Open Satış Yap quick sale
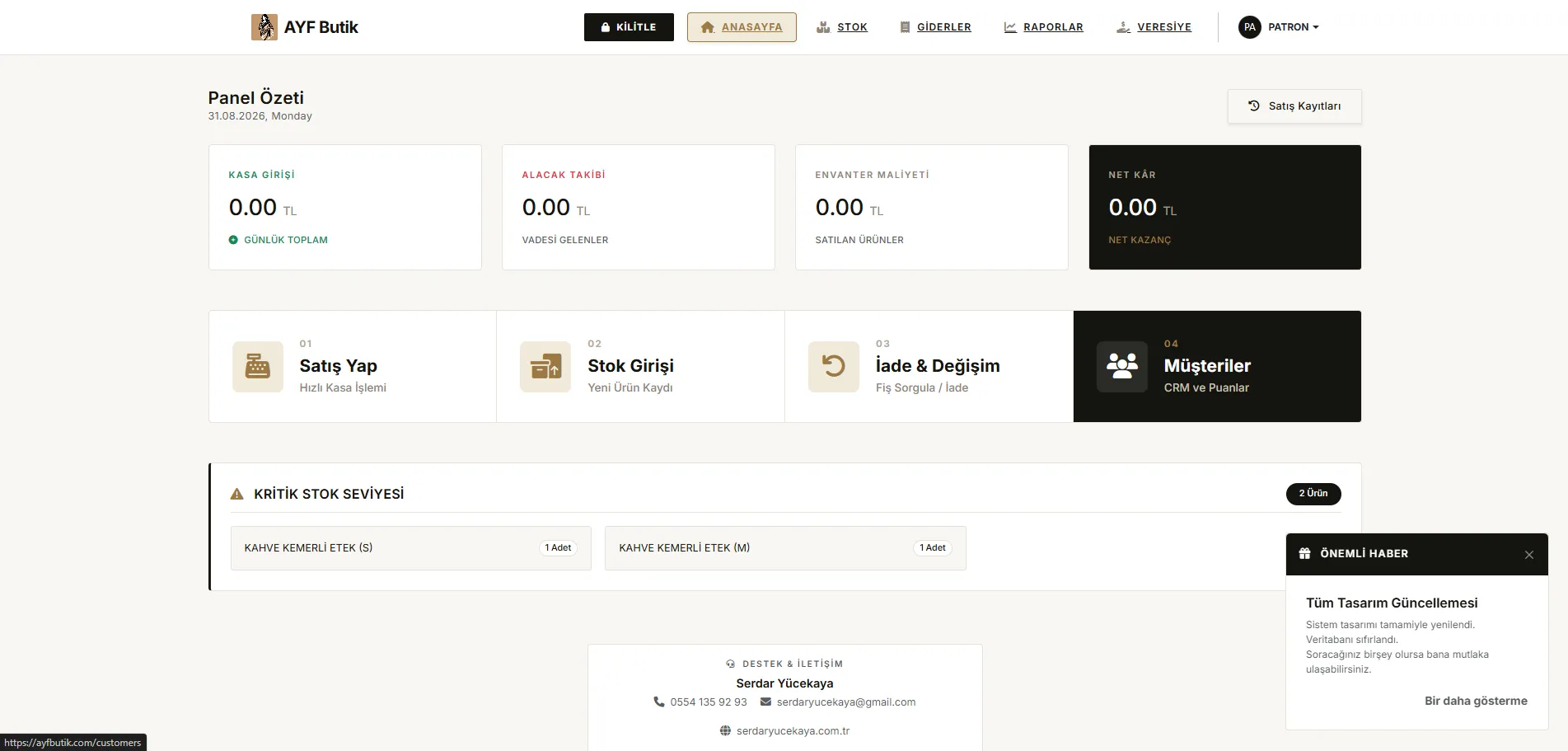The image size is (1568, 751). pyautogui.click(x=353, y=367)
